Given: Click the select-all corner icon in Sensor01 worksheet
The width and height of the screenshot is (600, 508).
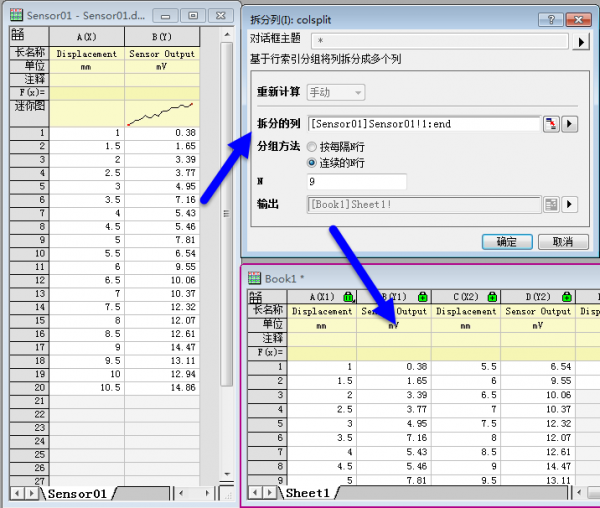Looking at the screenshot, I should click(x=19, y=36).
